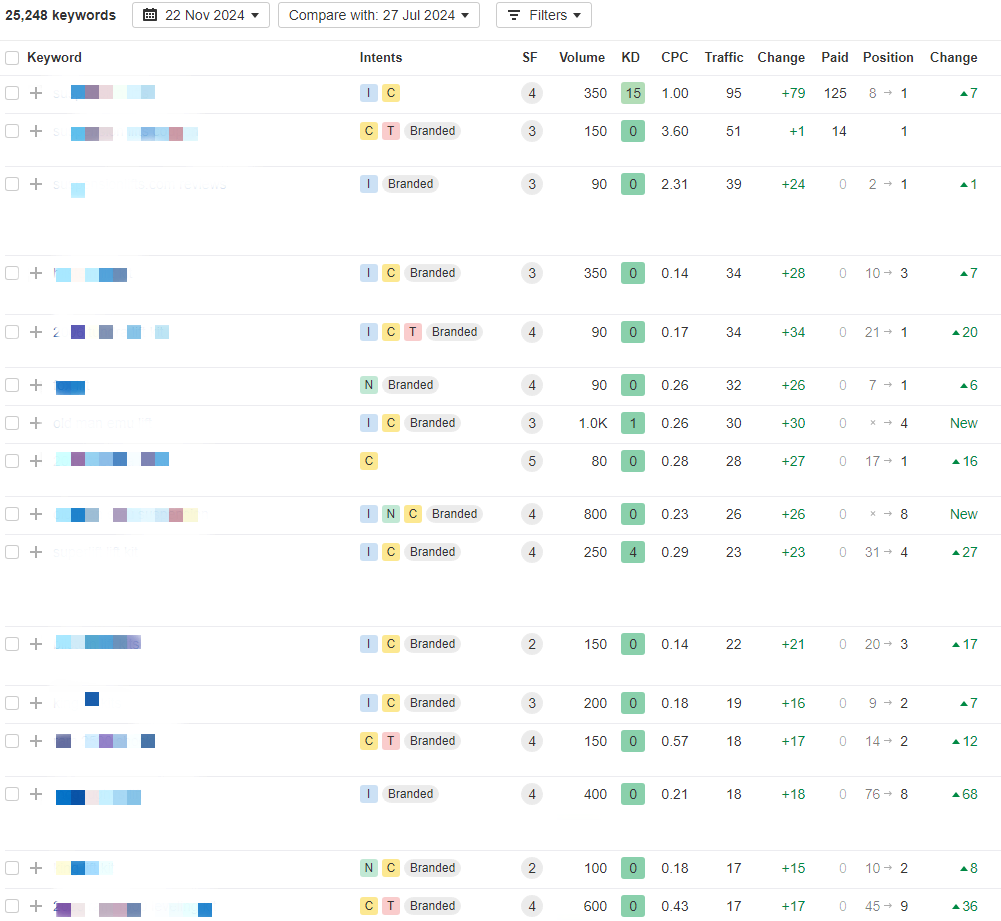Open the 22 Nov 2024 date dropdown
Image resolution: width=1001 pixels, height=921 pixels.
pos(201,15)
